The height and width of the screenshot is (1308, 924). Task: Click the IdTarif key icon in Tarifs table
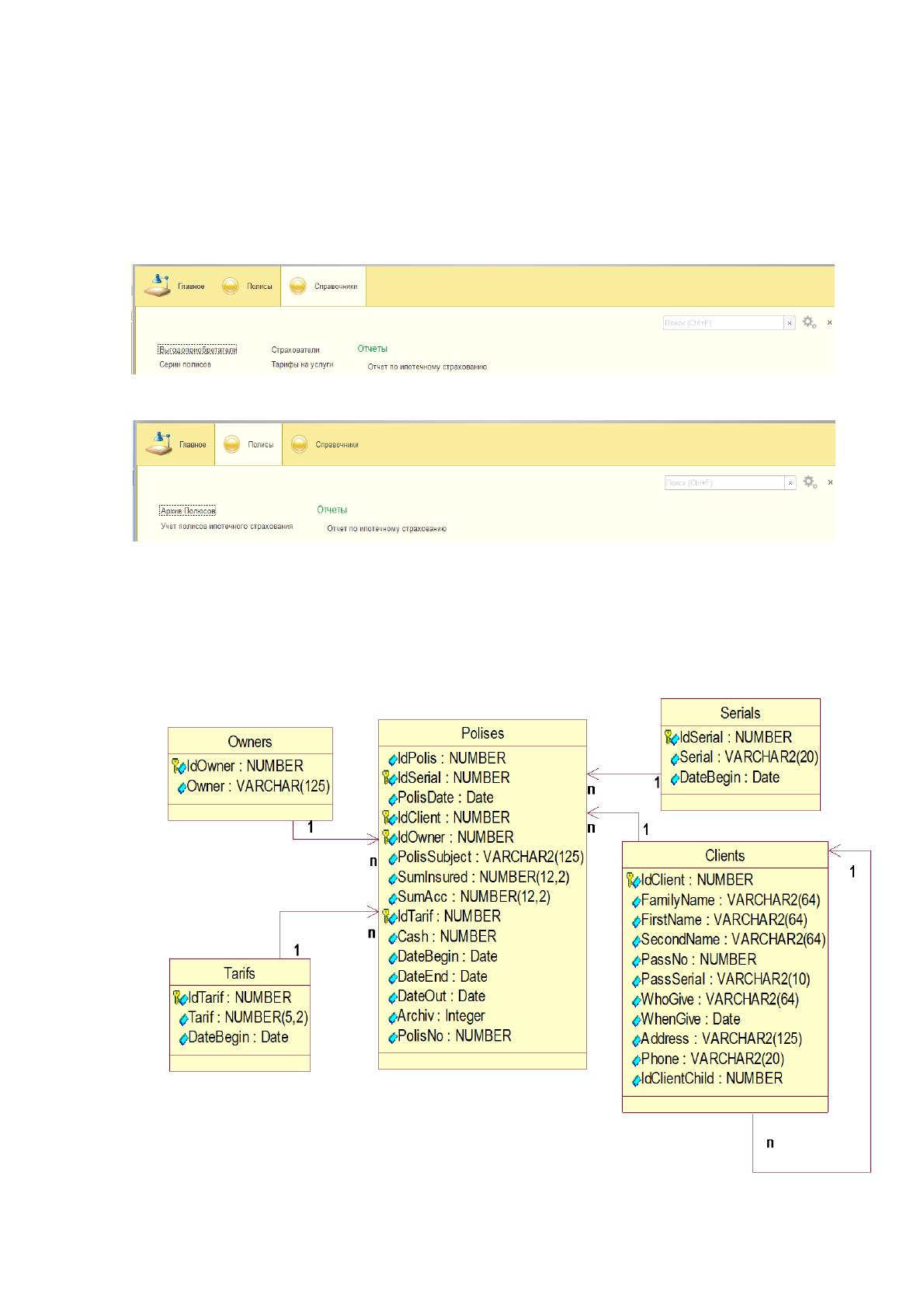(x=180, y=998)
